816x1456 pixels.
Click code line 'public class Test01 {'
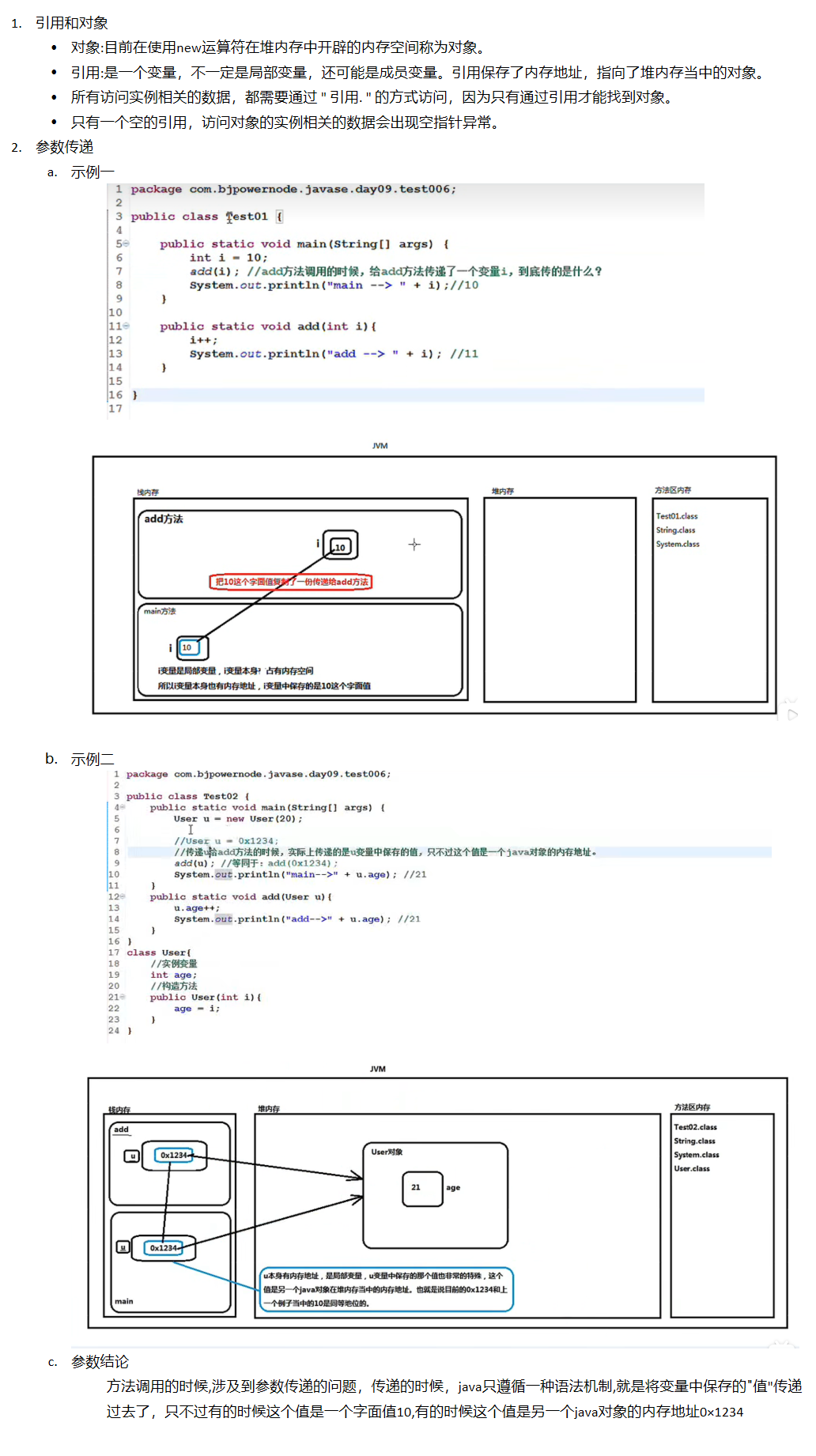coord(207,216)
